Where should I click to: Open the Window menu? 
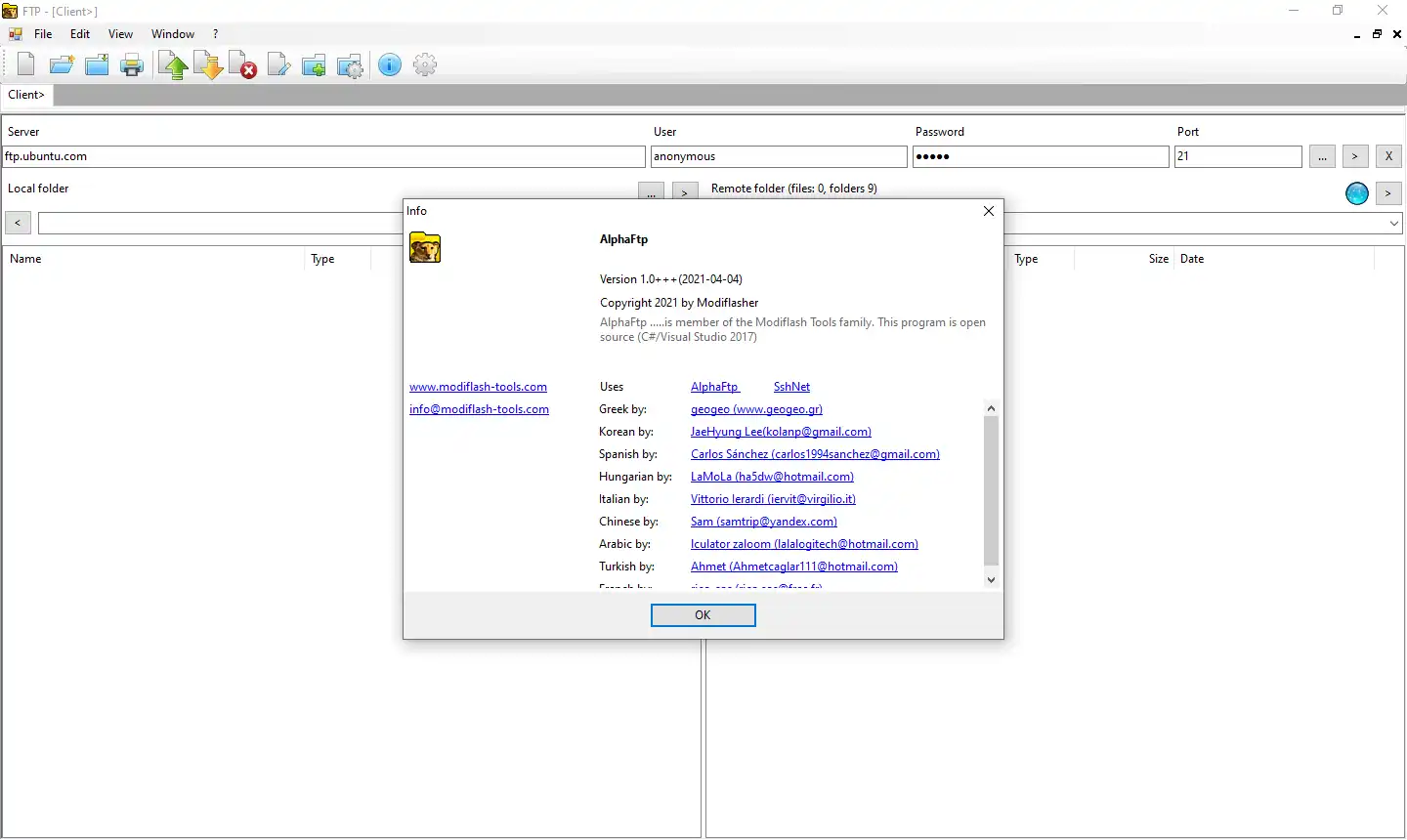173,34
